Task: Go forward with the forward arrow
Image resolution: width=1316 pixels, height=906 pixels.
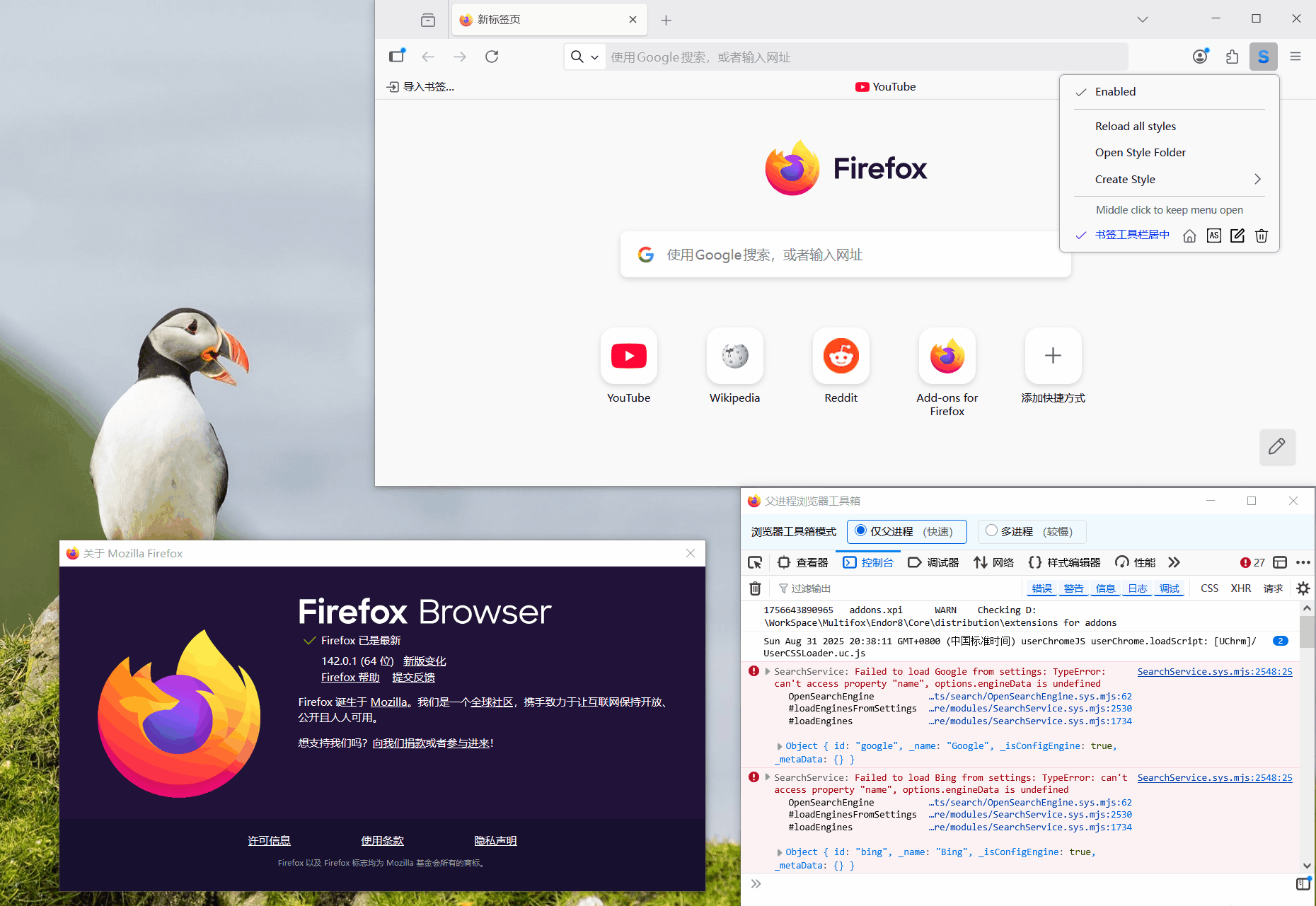Action: (x=460, y=57)
